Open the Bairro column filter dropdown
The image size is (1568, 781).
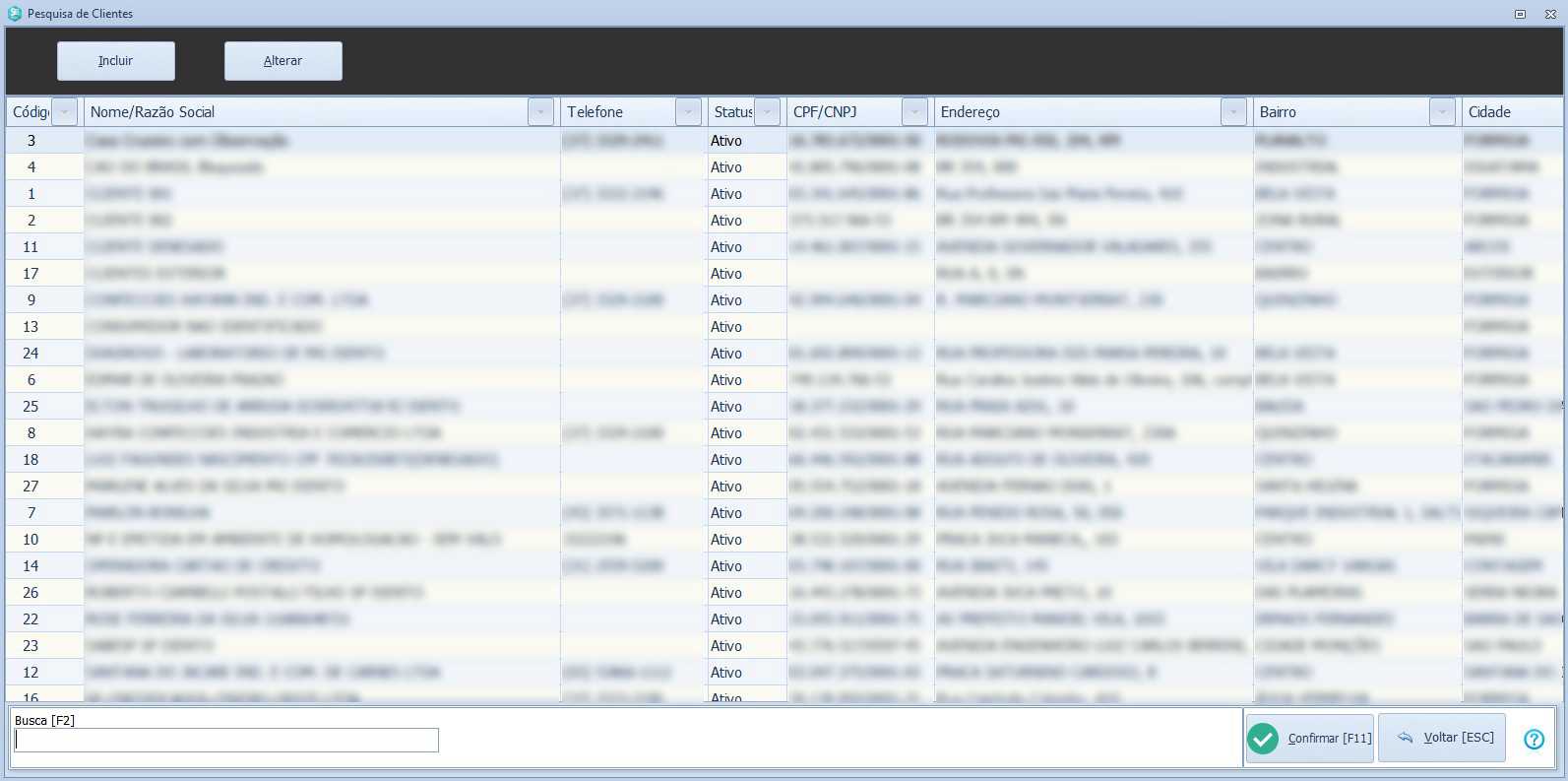pos(1442,112)
